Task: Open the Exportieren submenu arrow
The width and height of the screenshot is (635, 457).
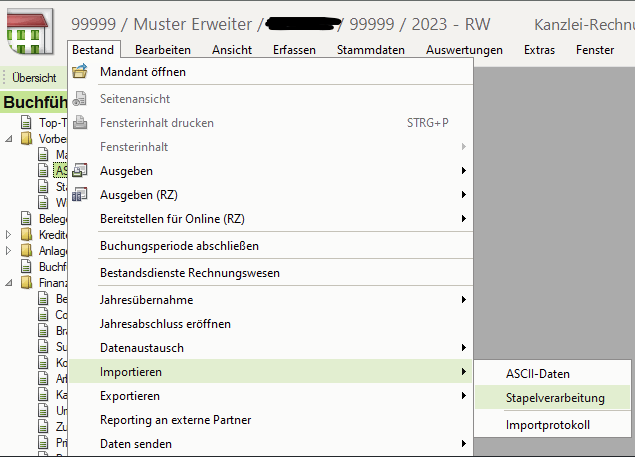Action: [464, 395]
